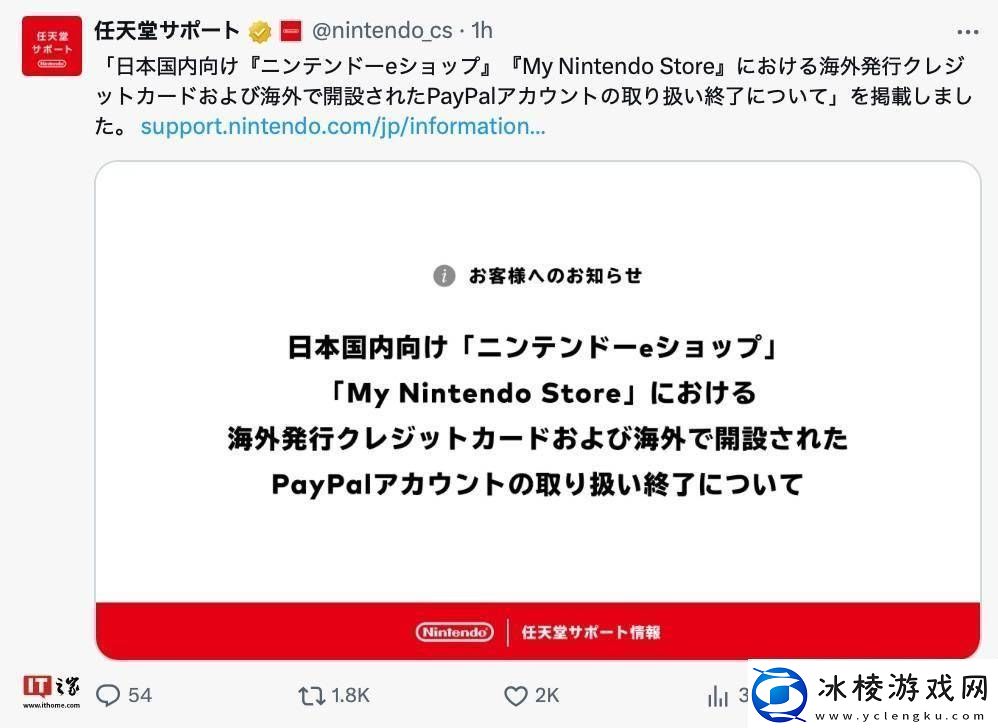998x728 pixels.
Task: Click the info circle icon above お客様へのお知らせ
Action: click(x=443, y=276)
